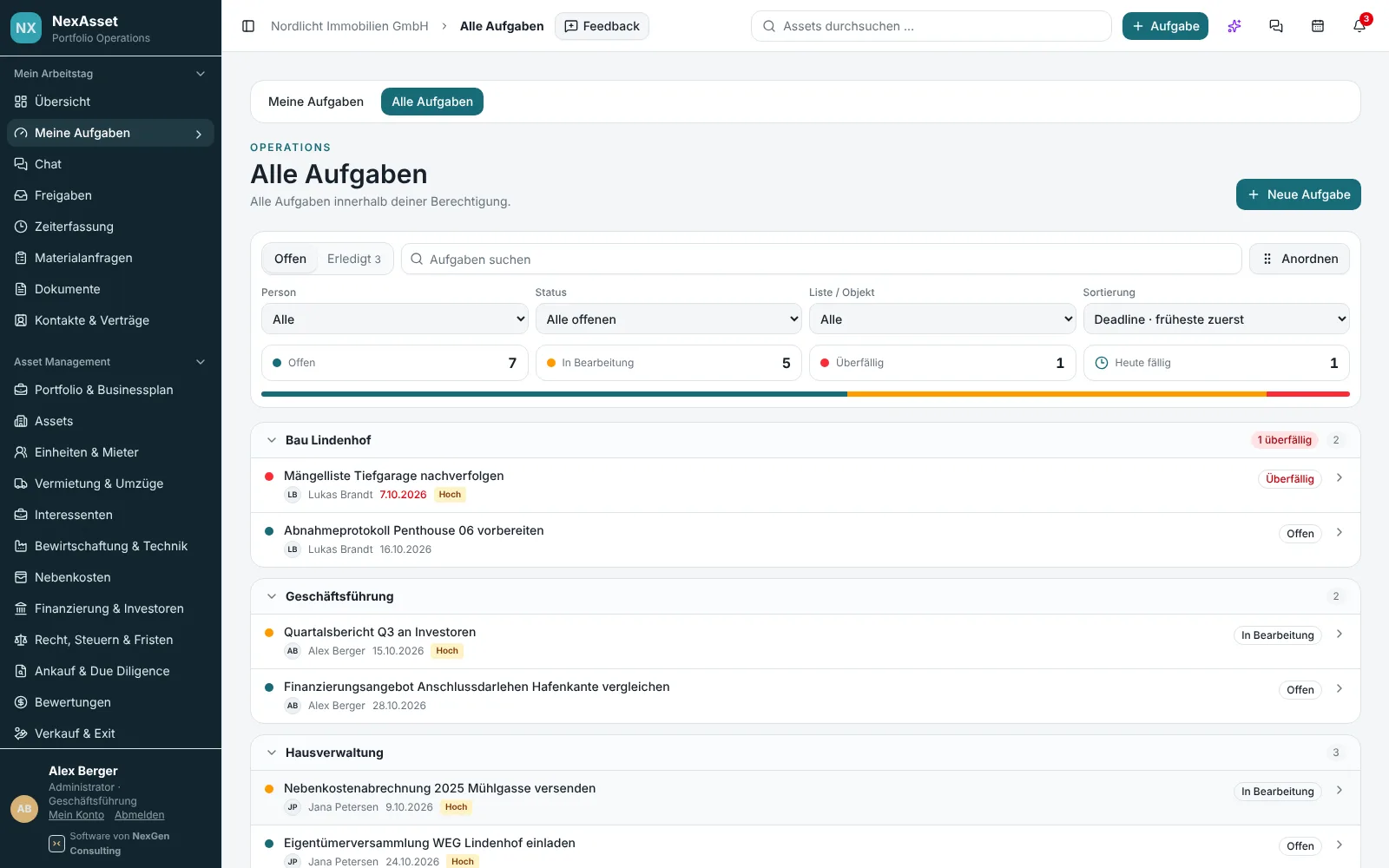Viewport: 1389px width, 868px height.
Task: Open Kontakte & Verträge in sidebar
Action: point(110,320)
